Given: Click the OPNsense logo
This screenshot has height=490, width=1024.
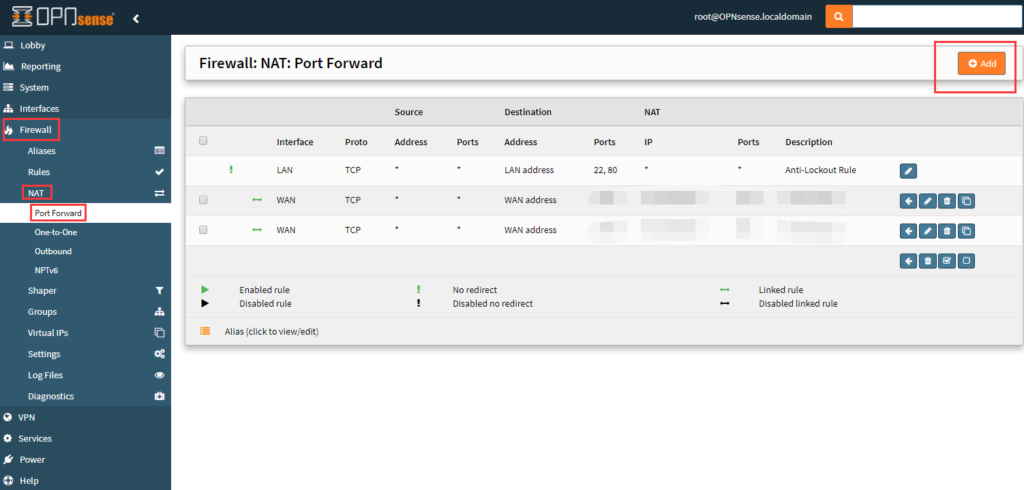Looking at the screenshot, I should (x=63, y=18).
